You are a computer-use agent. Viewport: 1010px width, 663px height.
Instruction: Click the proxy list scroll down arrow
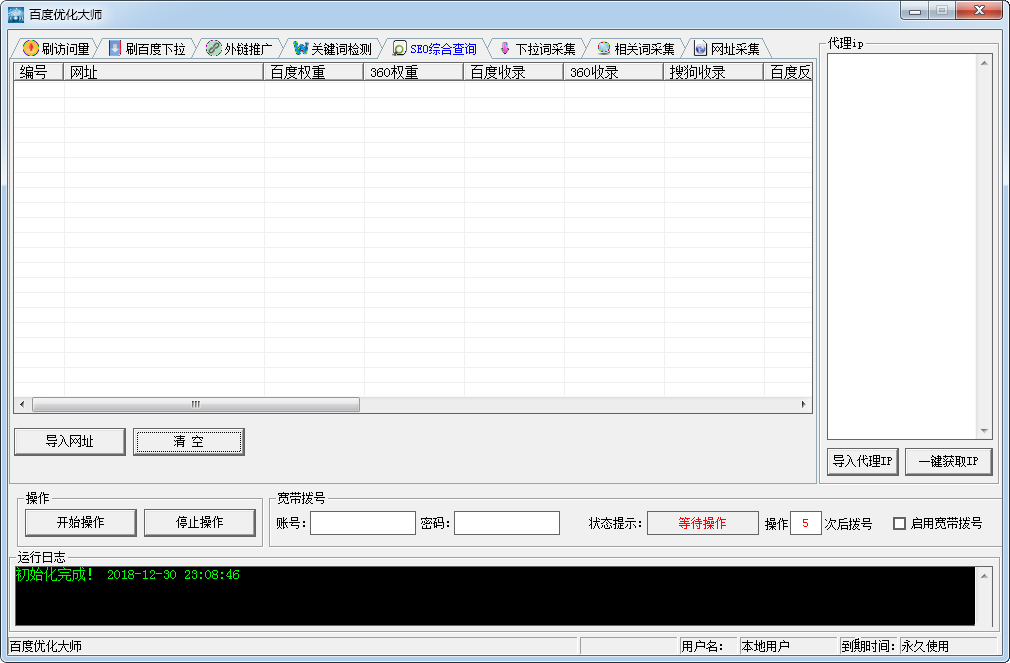point(984,430)
